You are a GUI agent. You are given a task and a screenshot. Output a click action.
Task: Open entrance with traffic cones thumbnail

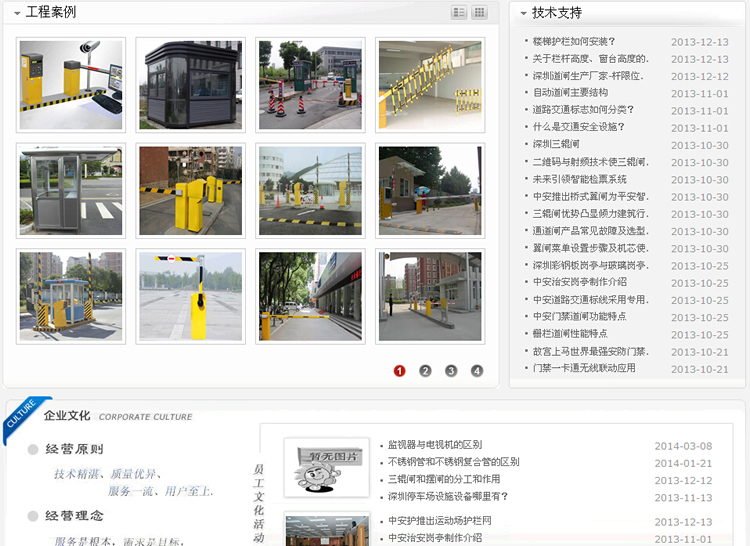[x=310, y=85]
